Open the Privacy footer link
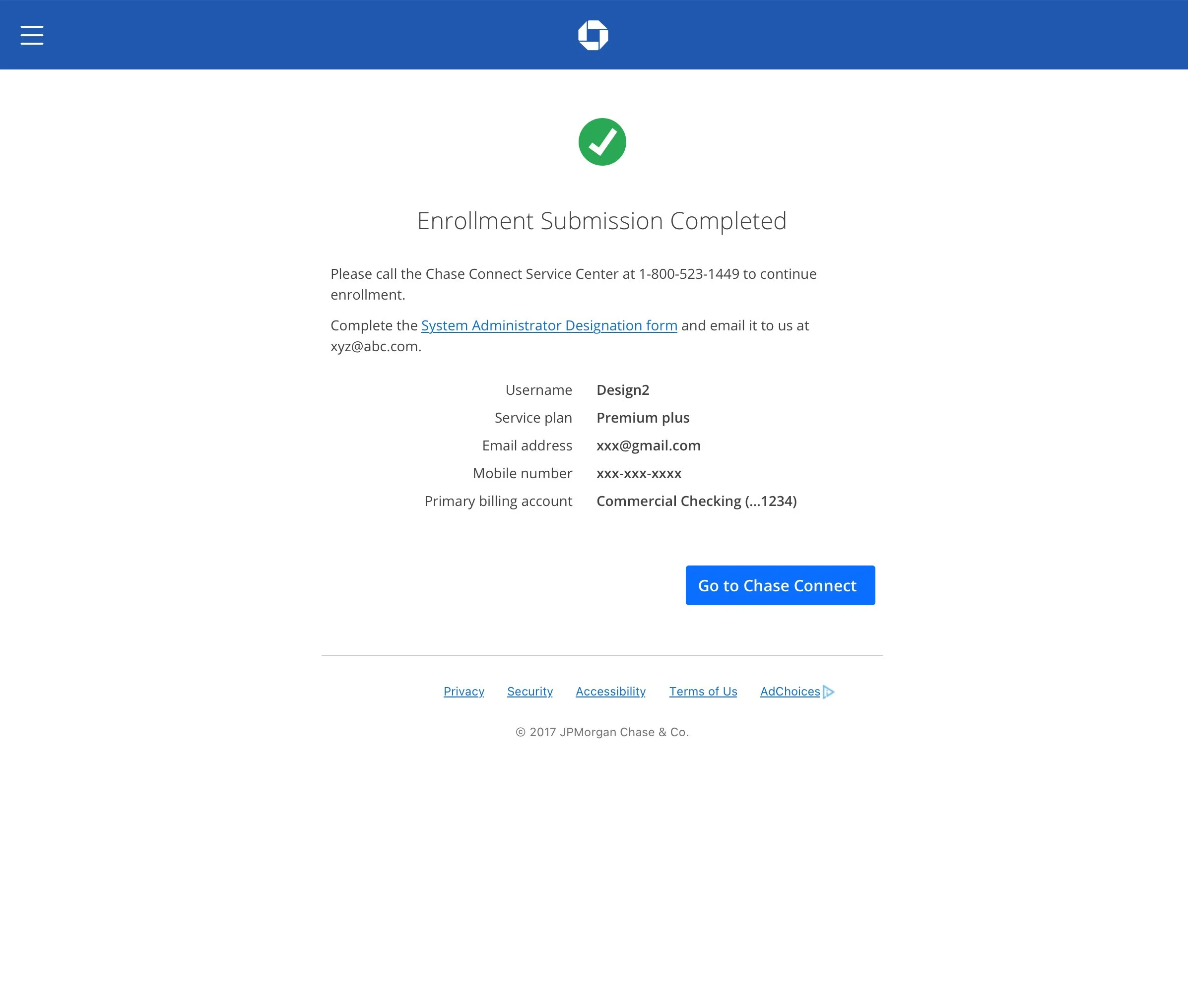This screenshot has width=1188, height=1008. point(463,692)
